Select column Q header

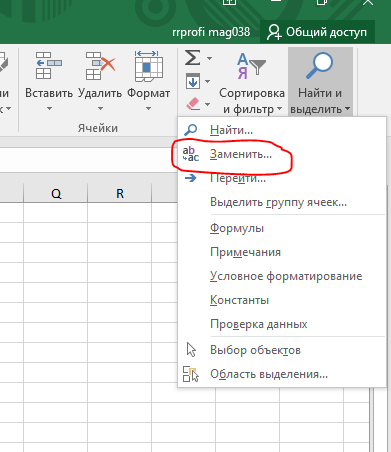(x=56, y=193)
